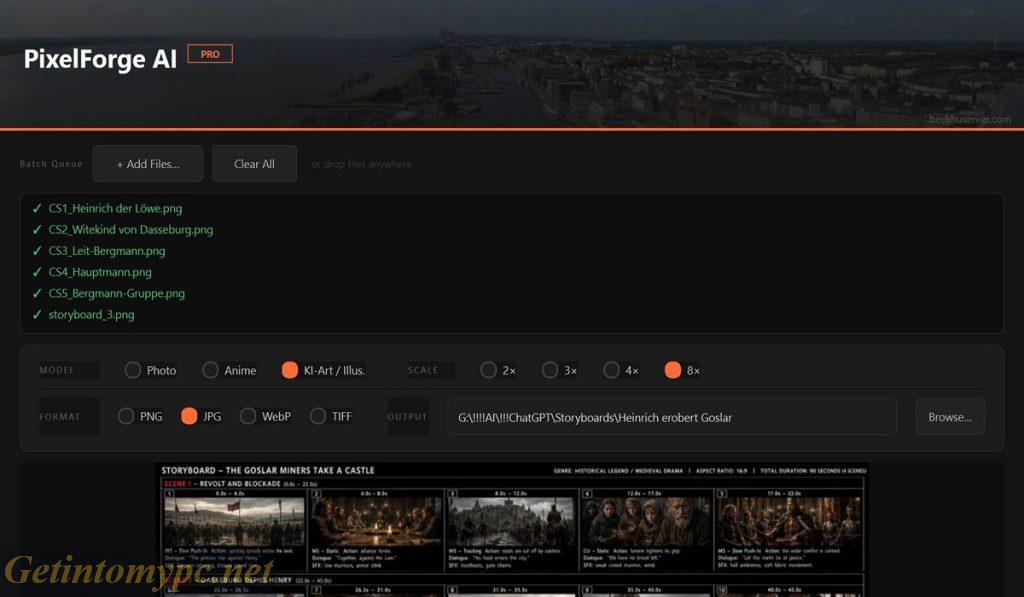Click the checkmark beside storyboard_3.png
The width and height of the screenshot is (1024, 597).
click(x=37, y=315)
